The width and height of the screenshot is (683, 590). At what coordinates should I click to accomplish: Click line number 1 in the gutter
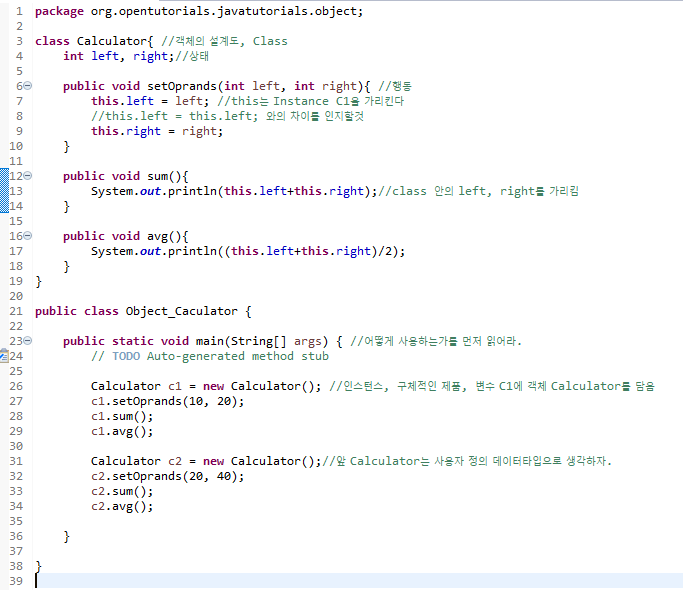pyautogui.click(x=19, y=11)
